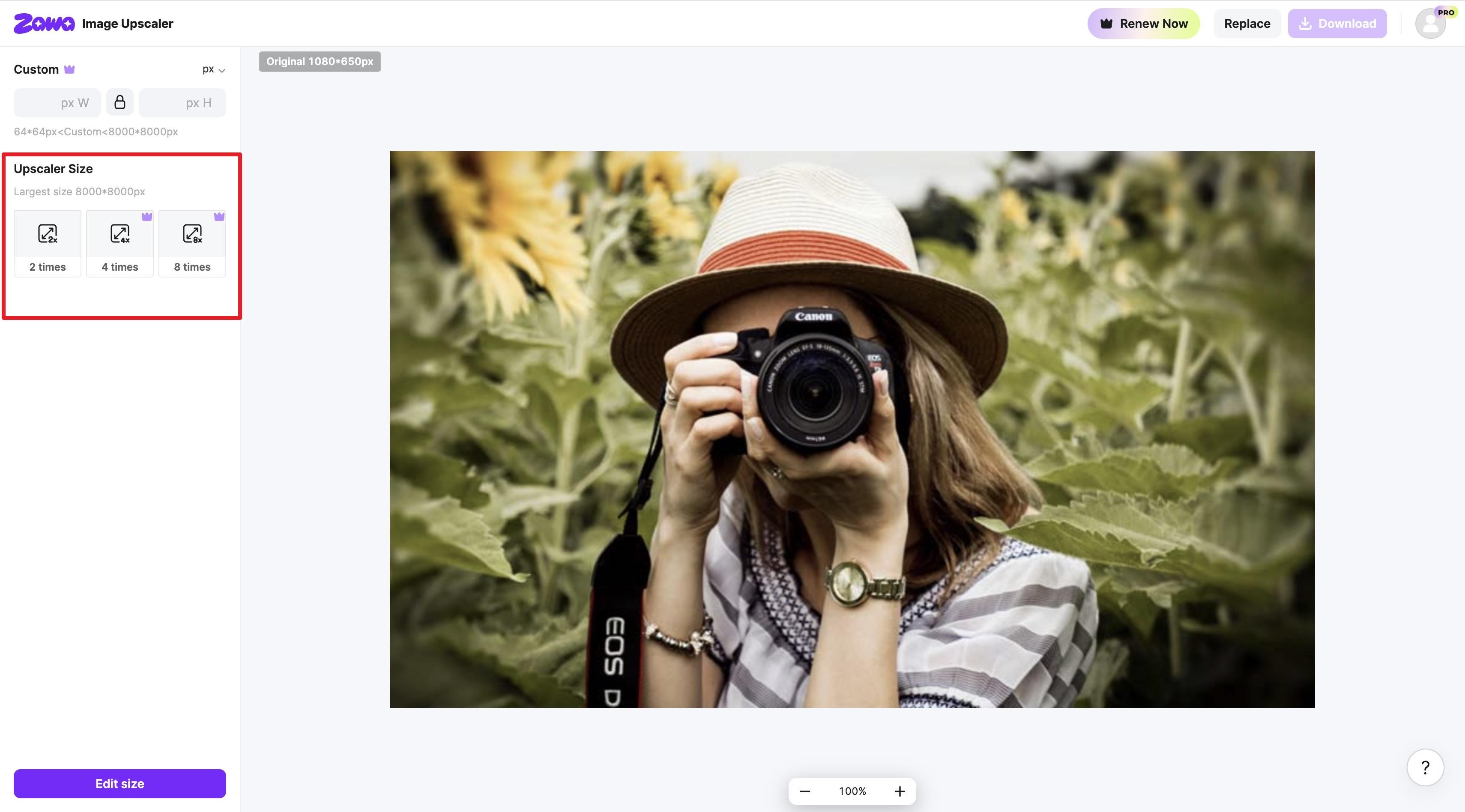This screenshot has width=1465, height=812.
Task: Select the 8 times upscale option
Action: [x=192, y=243]
